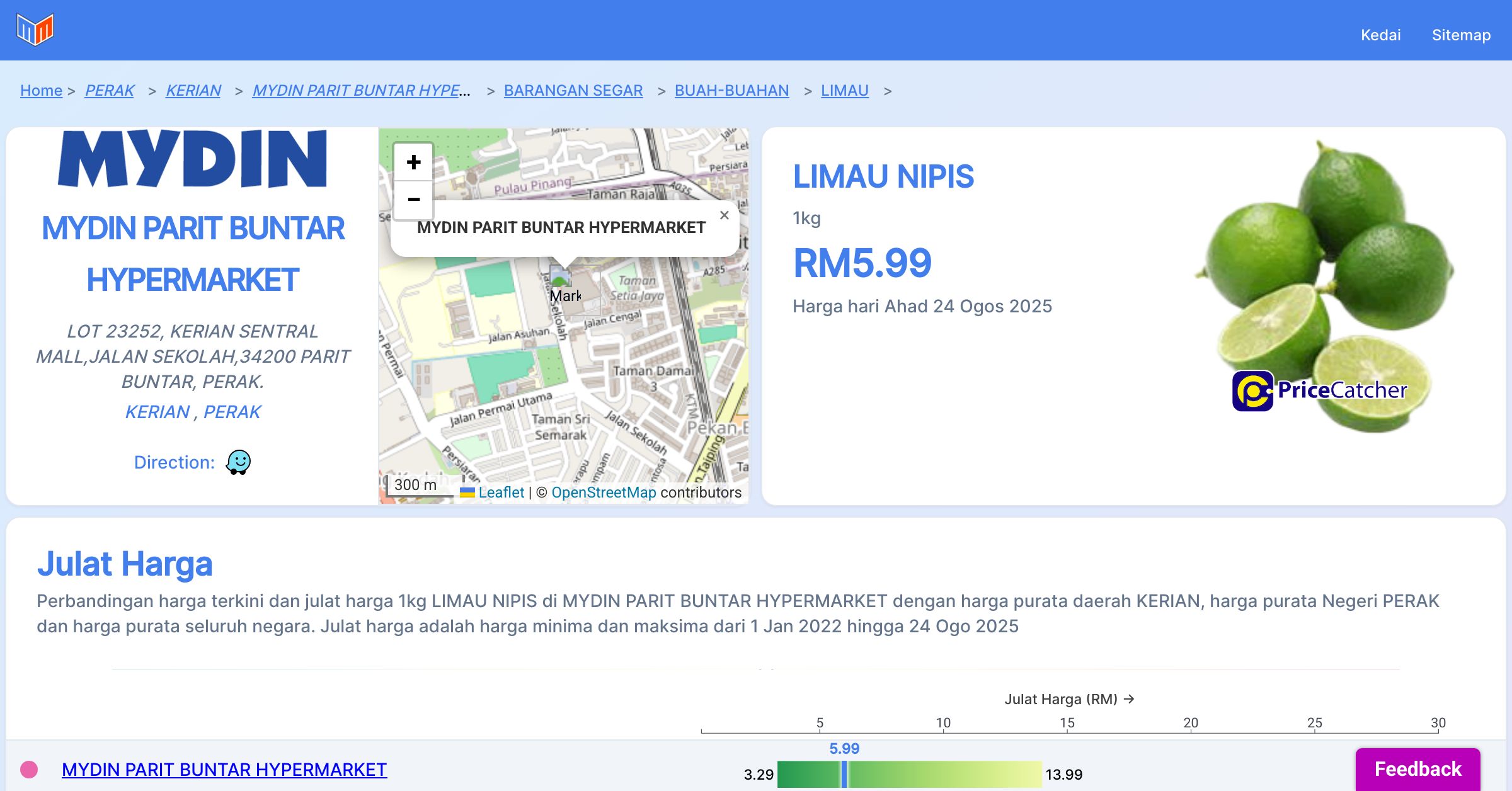Click the 13.99 maximum price label
The image size is (1512, 791).
tap(1063, 775)
